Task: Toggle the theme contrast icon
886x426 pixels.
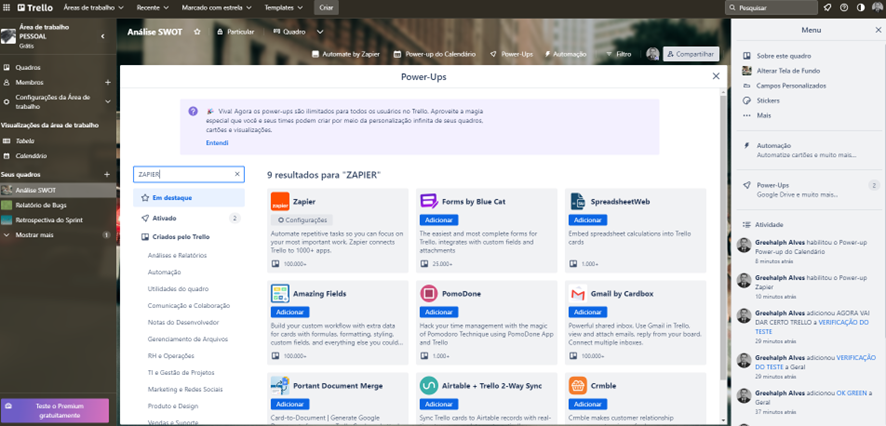Action: coord(859,7)
